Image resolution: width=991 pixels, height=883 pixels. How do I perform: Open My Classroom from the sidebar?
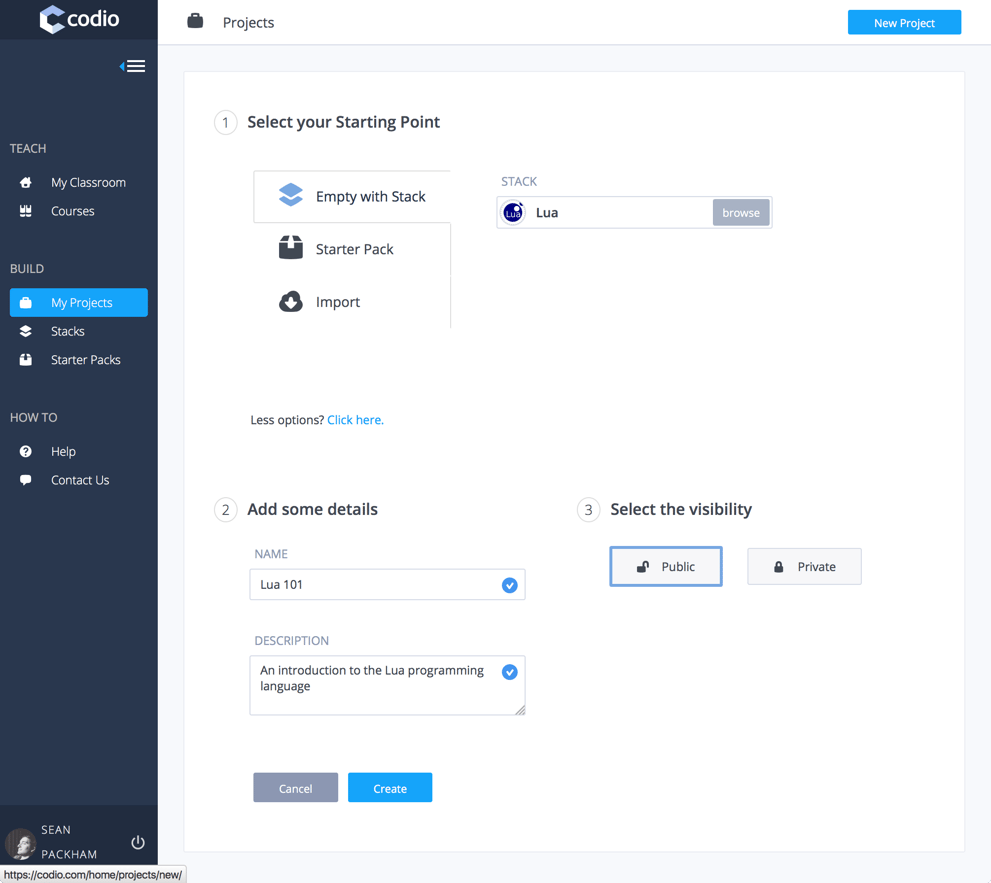[87, 182]
